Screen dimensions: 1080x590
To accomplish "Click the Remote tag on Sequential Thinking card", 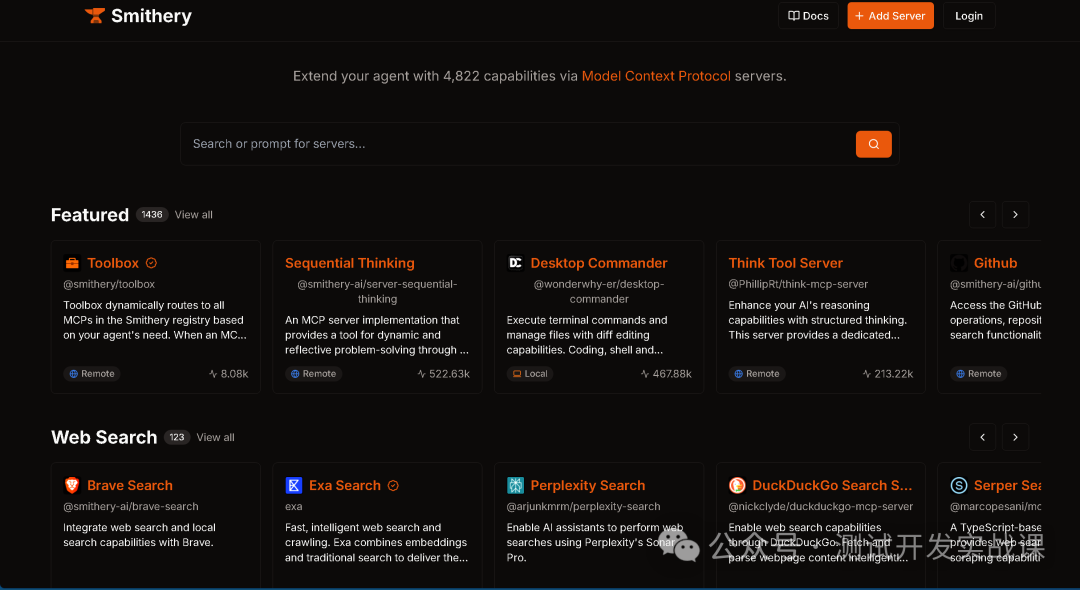I will tap(313, 374).
